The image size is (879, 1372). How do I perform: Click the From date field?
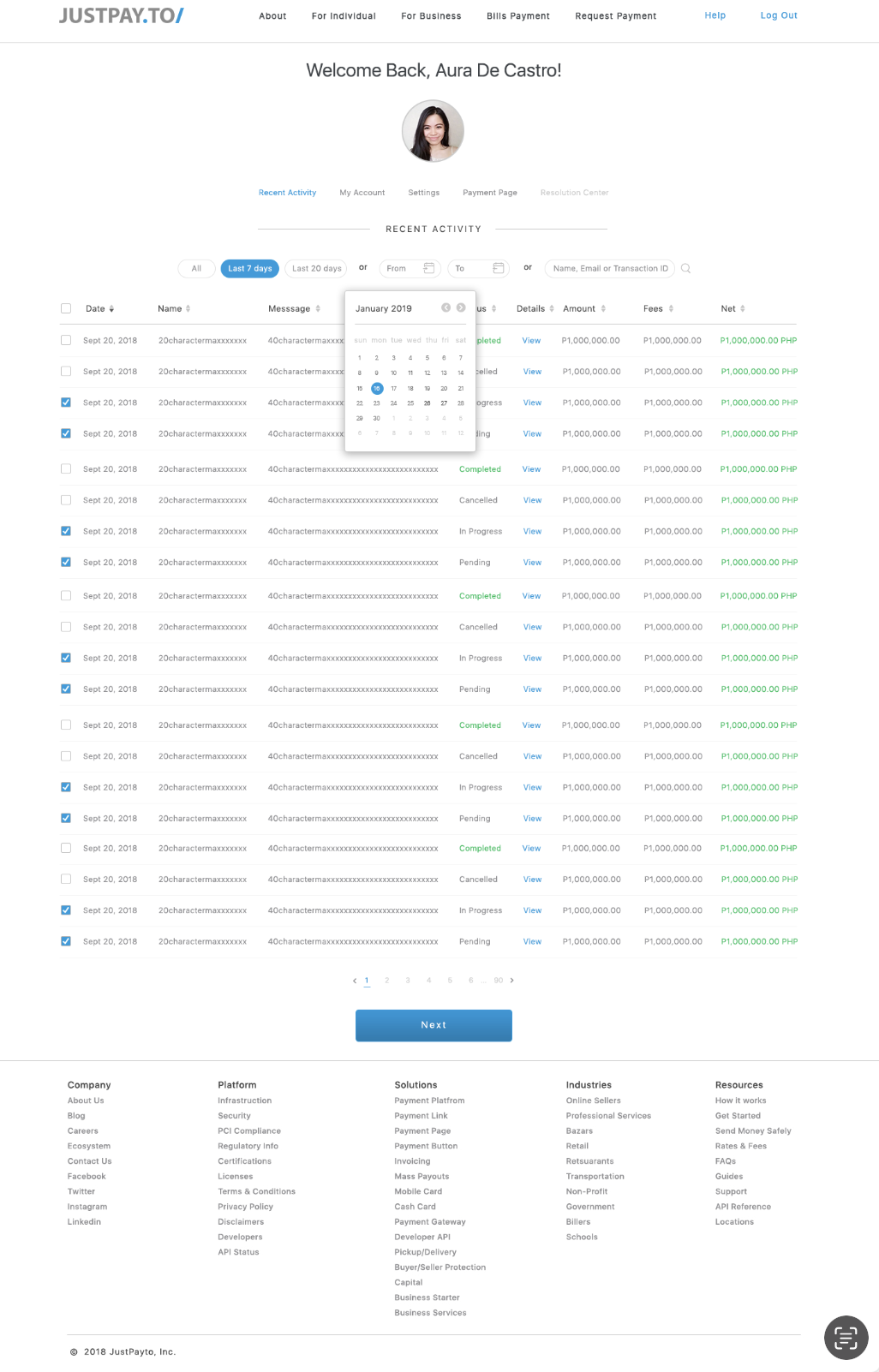pos(410,268)
